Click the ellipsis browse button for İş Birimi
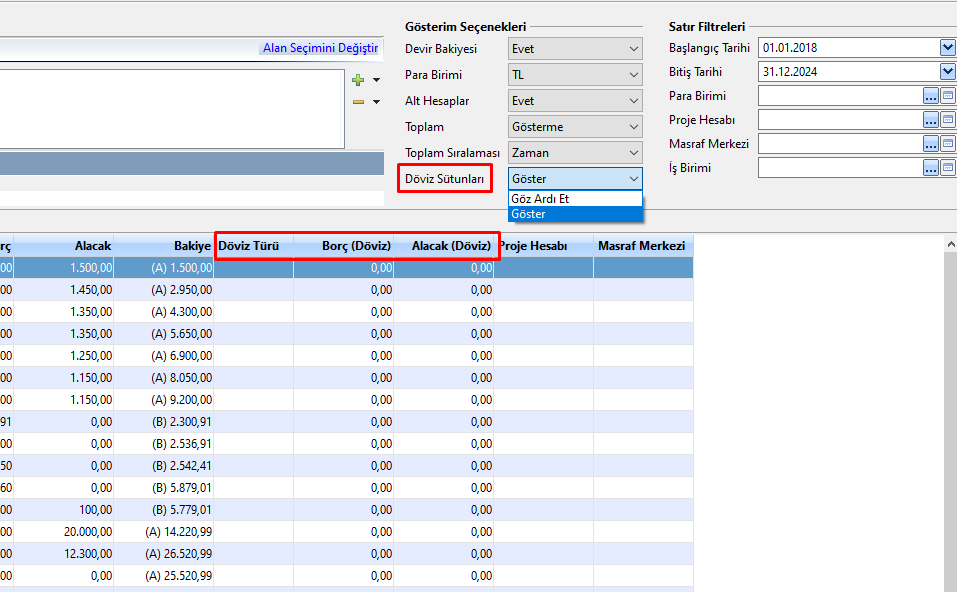 [x=930, y=168]
